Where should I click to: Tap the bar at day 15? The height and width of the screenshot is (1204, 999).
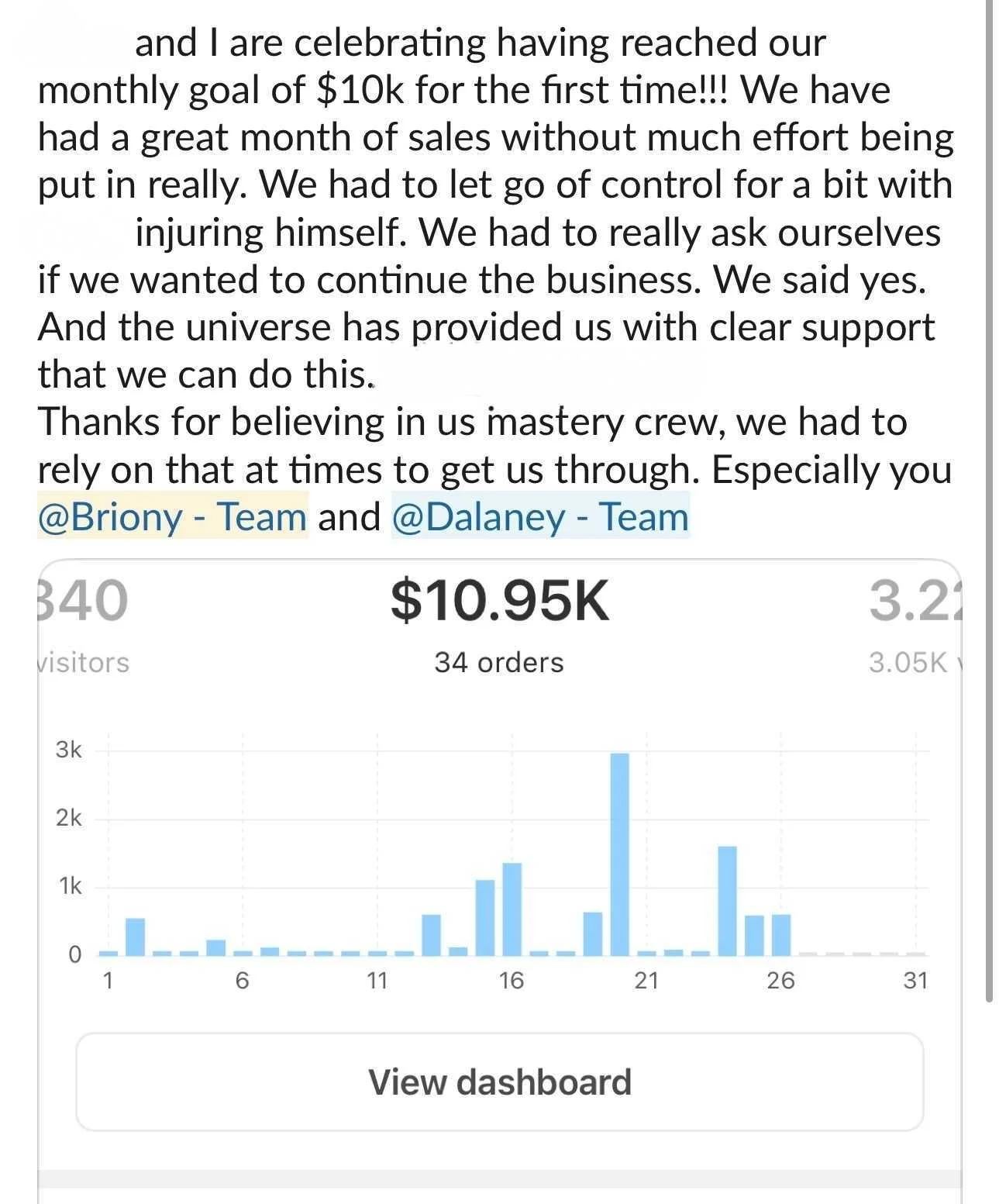point(485,917)
